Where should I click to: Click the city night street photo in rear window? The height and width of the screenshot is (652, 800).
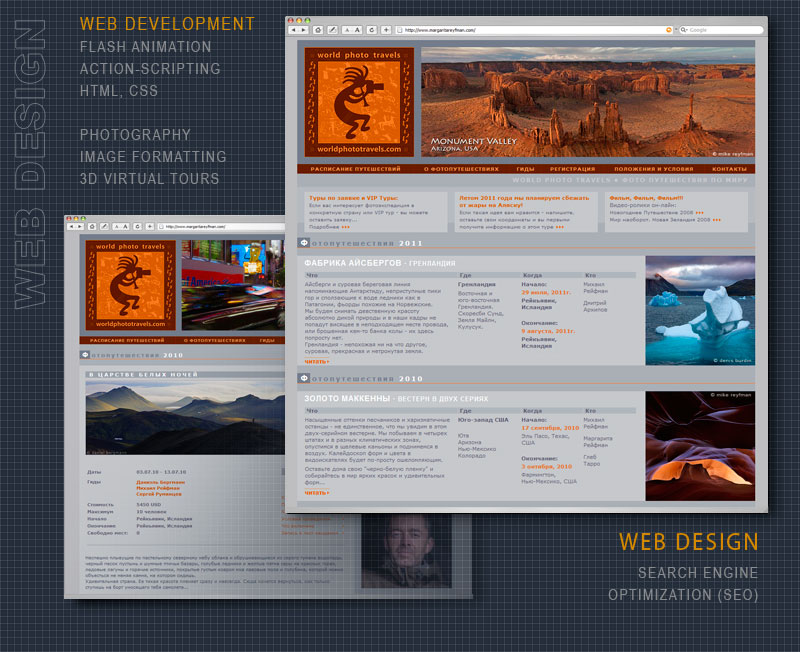point(233,285)
